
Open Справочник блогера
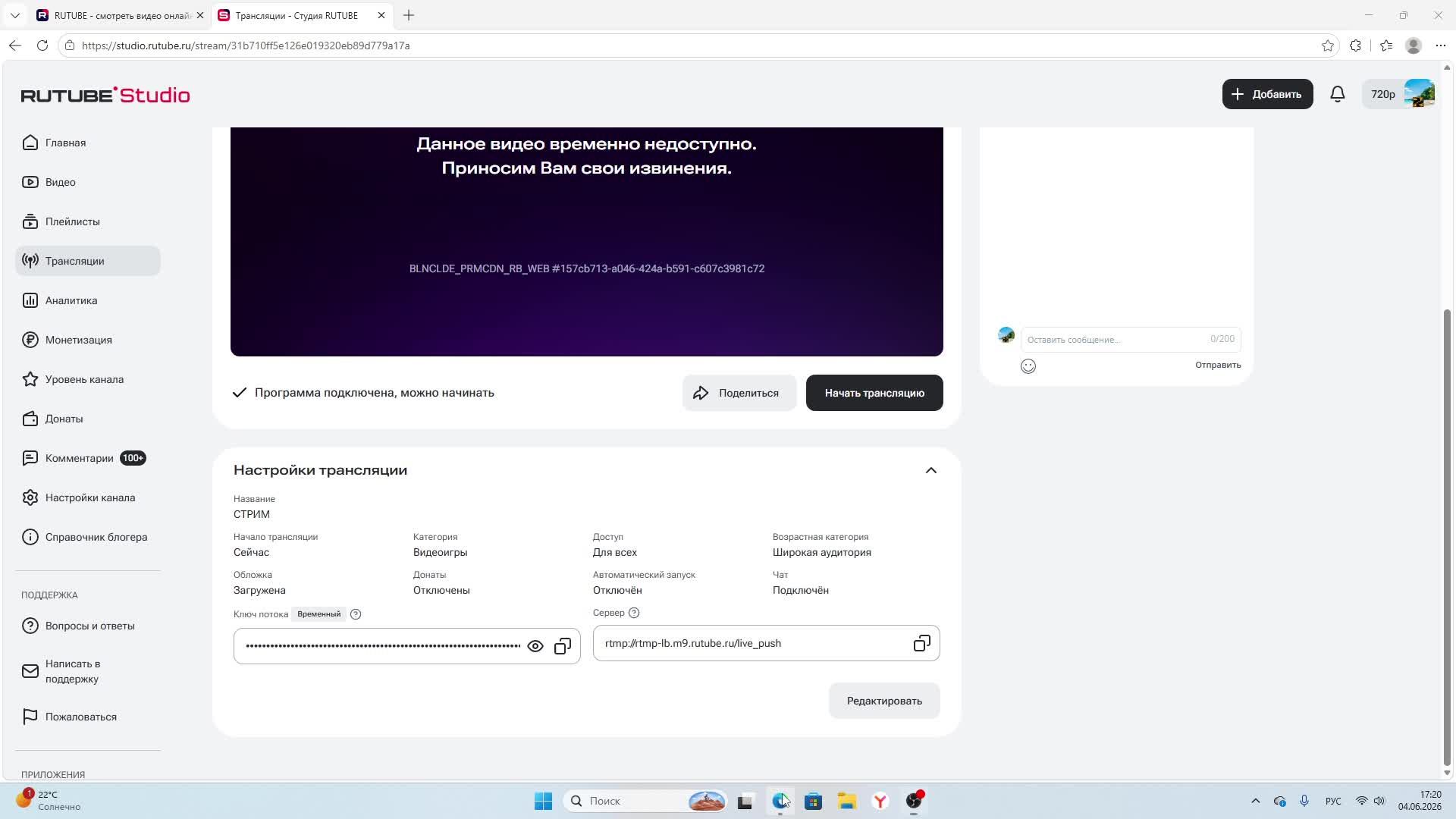(x=88, y=537)
